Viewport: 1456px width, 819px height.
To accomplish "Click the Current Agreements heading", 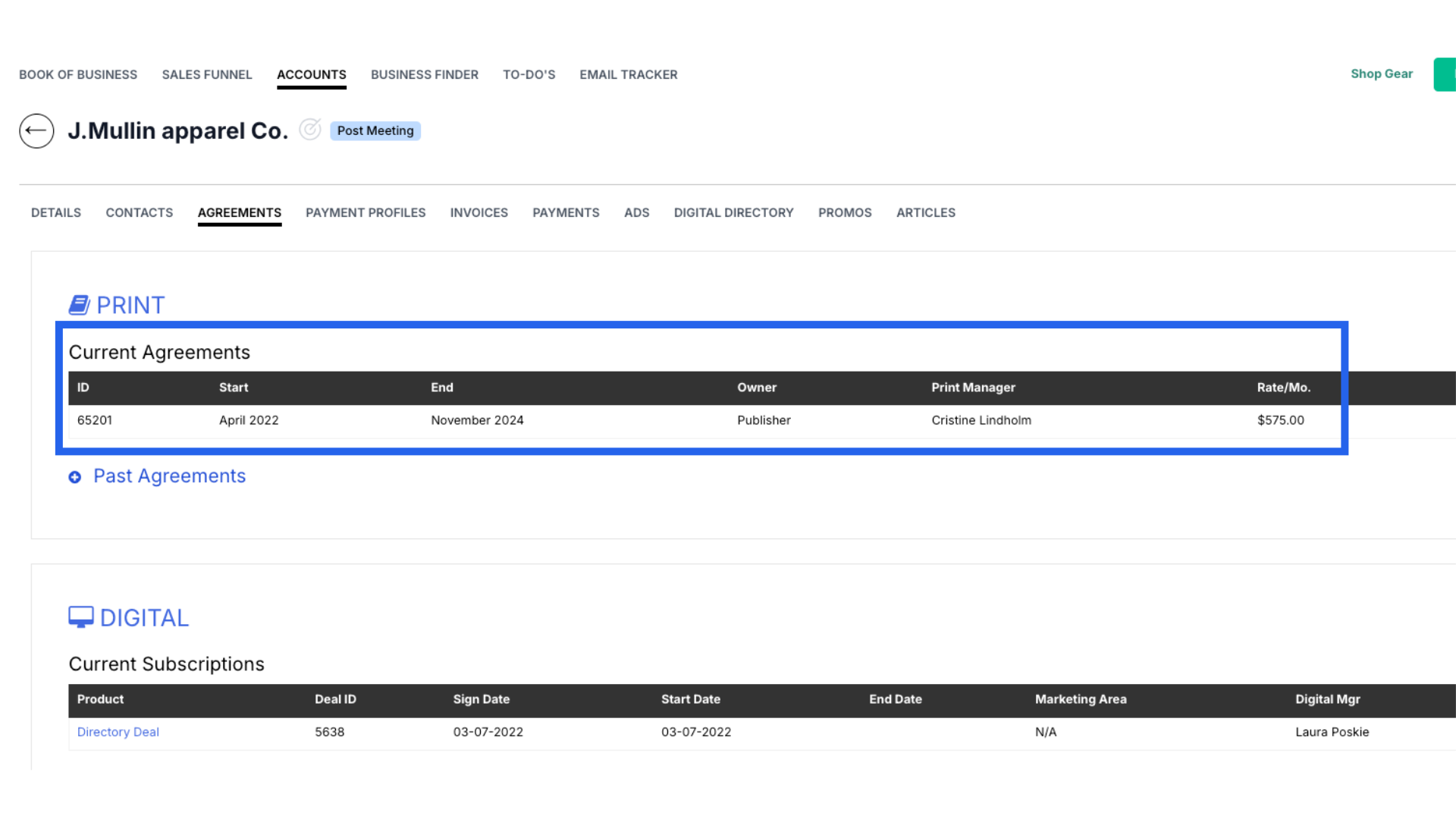I will 159,353.
